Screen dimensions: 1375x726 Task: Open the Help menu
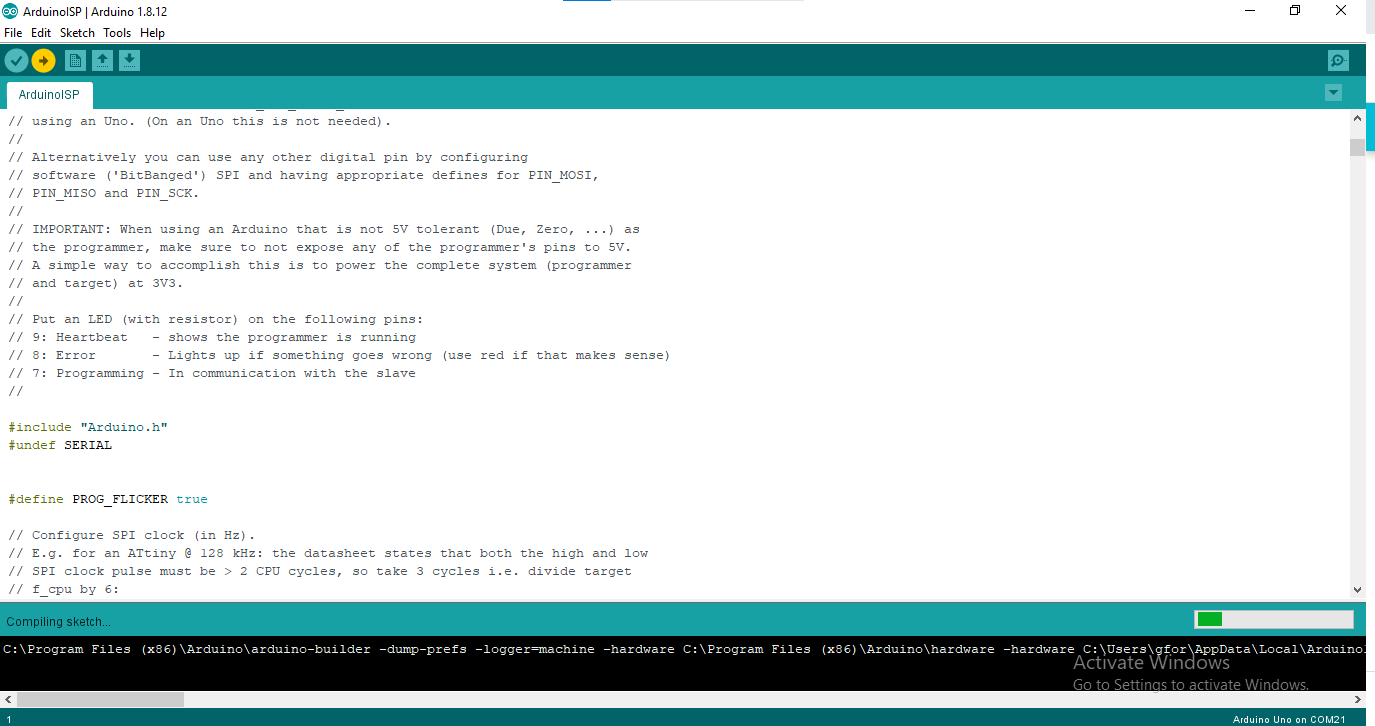[x=152, y=33]
